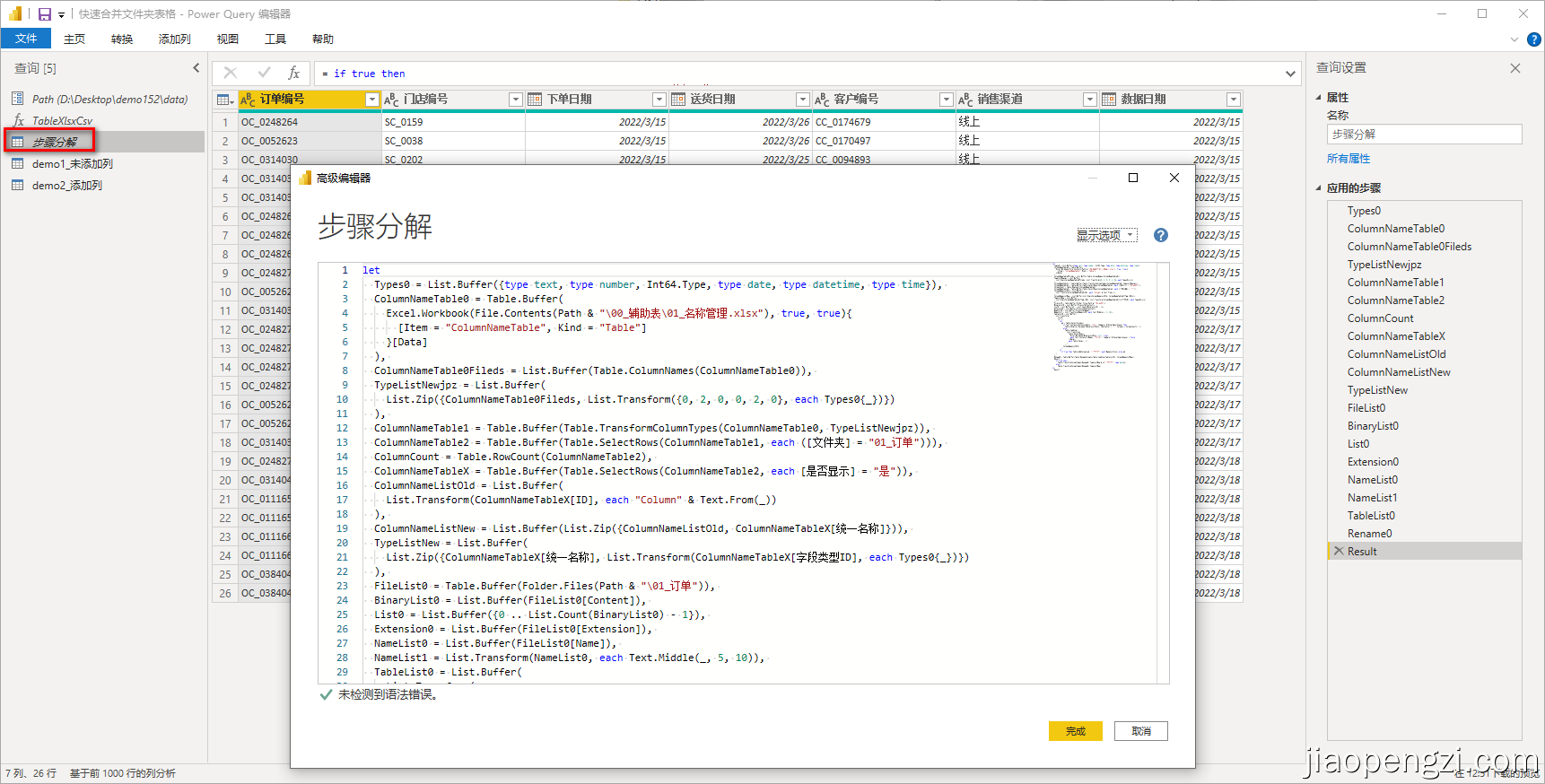This screenshot has height=784, width=1545.
Task: Collapse the 属性 section triangle
Action: click(x=1319, y=98)
